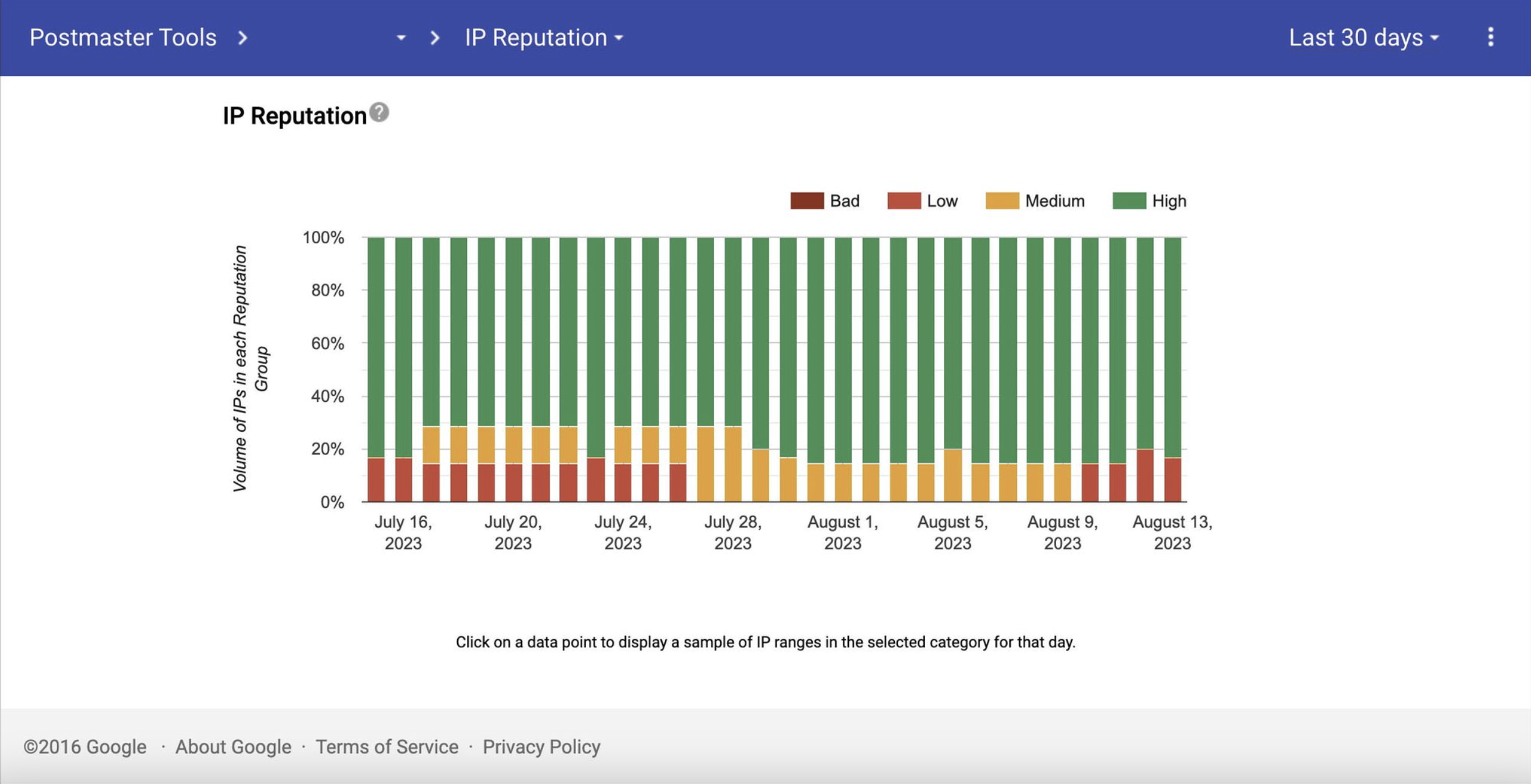
Task: Click the chevron arrow after Postmaster Tools
Action: 243,38
